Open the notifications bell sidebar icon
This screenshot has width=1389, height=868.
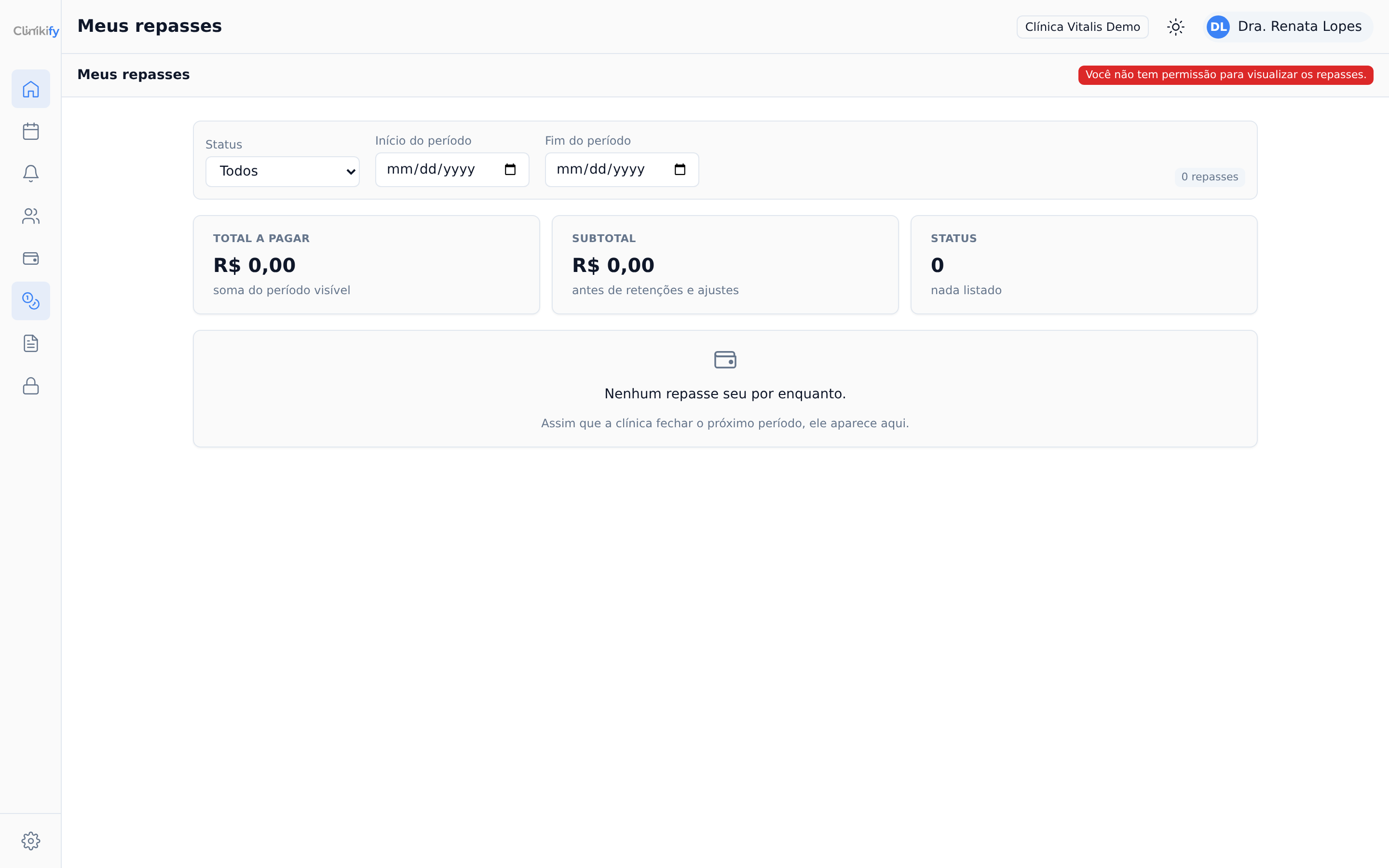[31, 174]
